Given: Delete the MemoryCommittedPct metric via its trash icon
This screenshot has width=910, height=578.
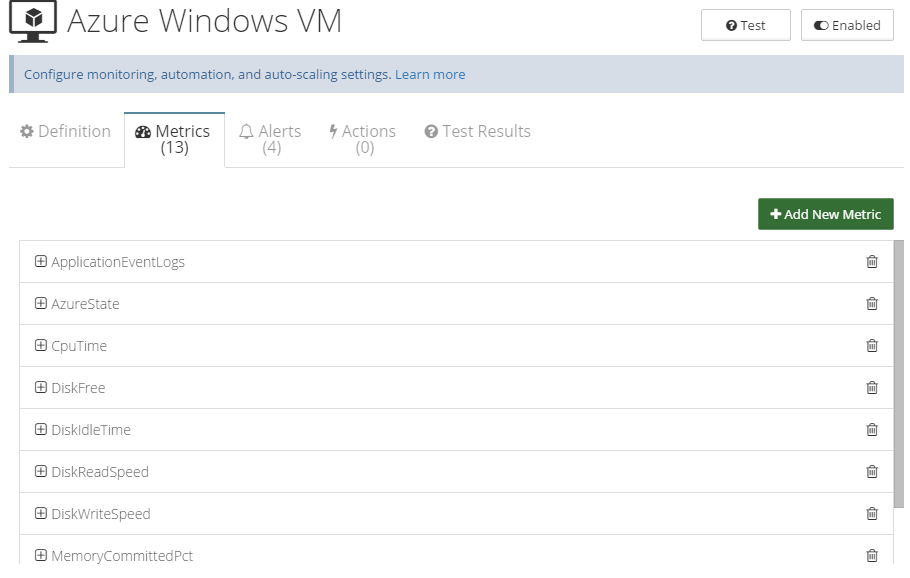Looking at the screenshot, I should [872, 555].
